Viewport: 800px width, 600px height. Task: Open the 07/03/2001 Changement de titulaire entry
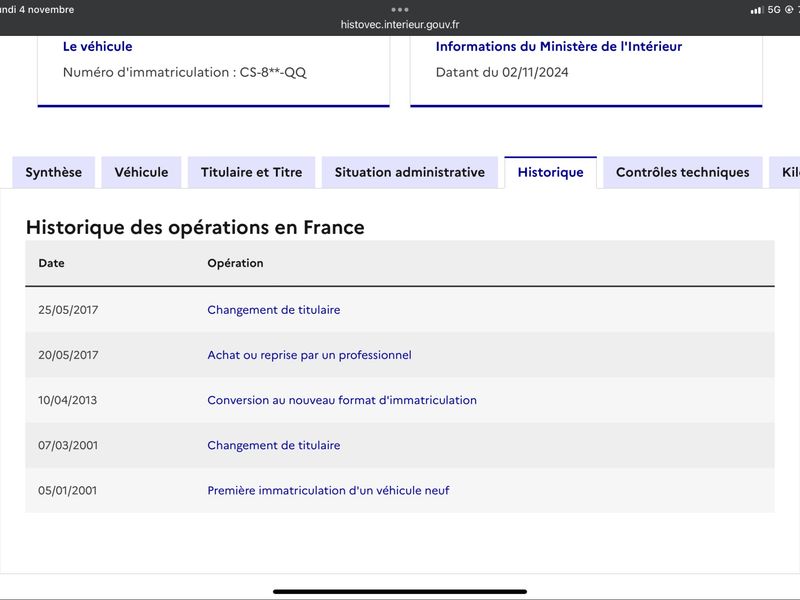[x=273, y=445]
